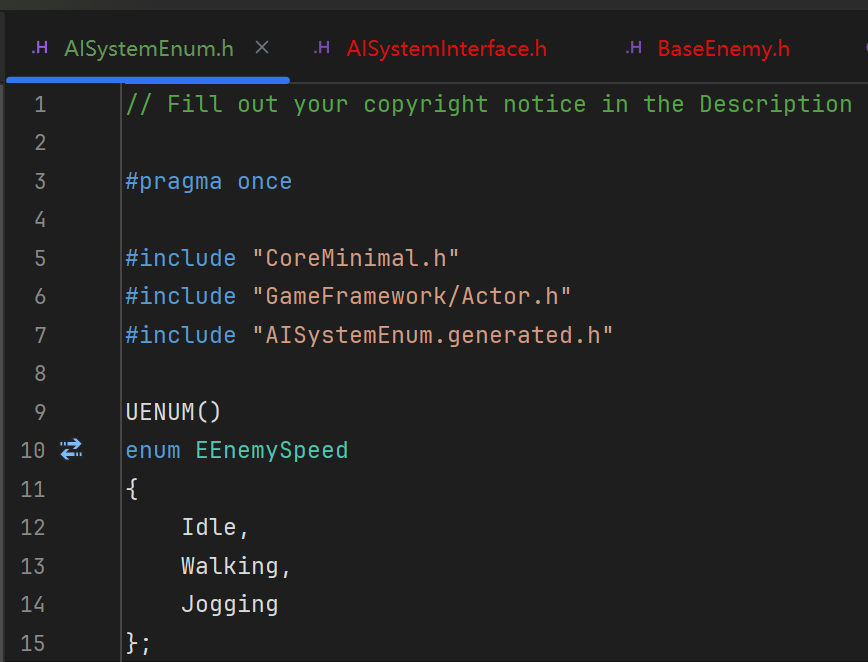Click line number 9 in the gutter

[40, 412]
